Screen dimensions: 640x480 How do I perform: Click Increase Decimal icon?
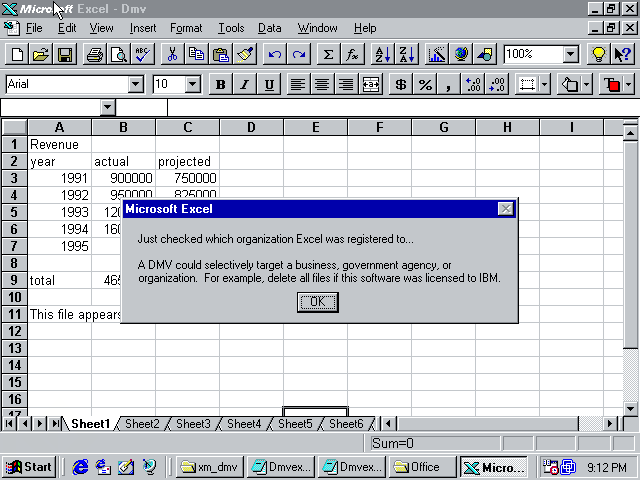click(x=473, y=84)
